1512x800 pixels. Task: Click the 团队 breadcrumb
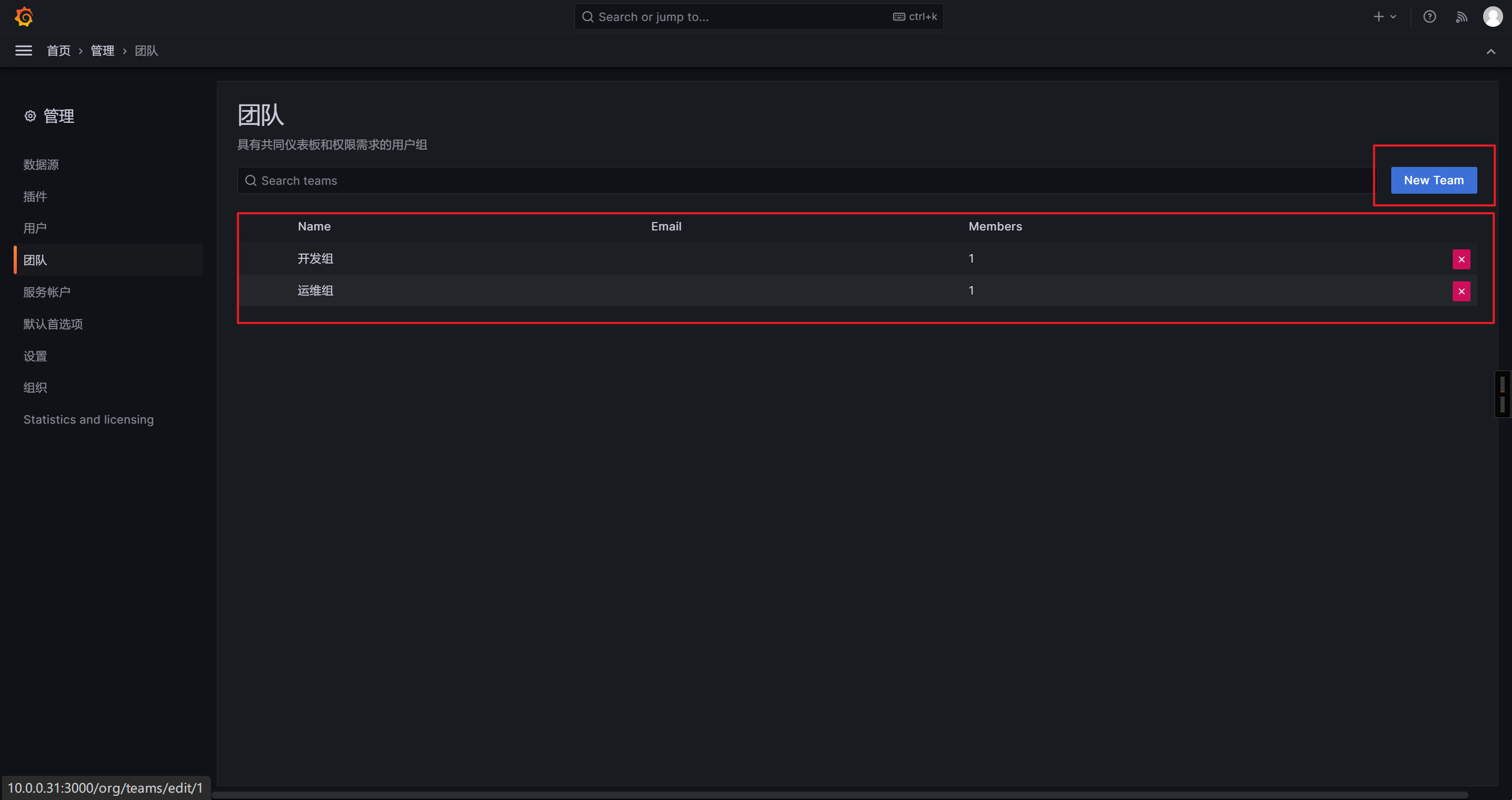(x=146, y=50)
